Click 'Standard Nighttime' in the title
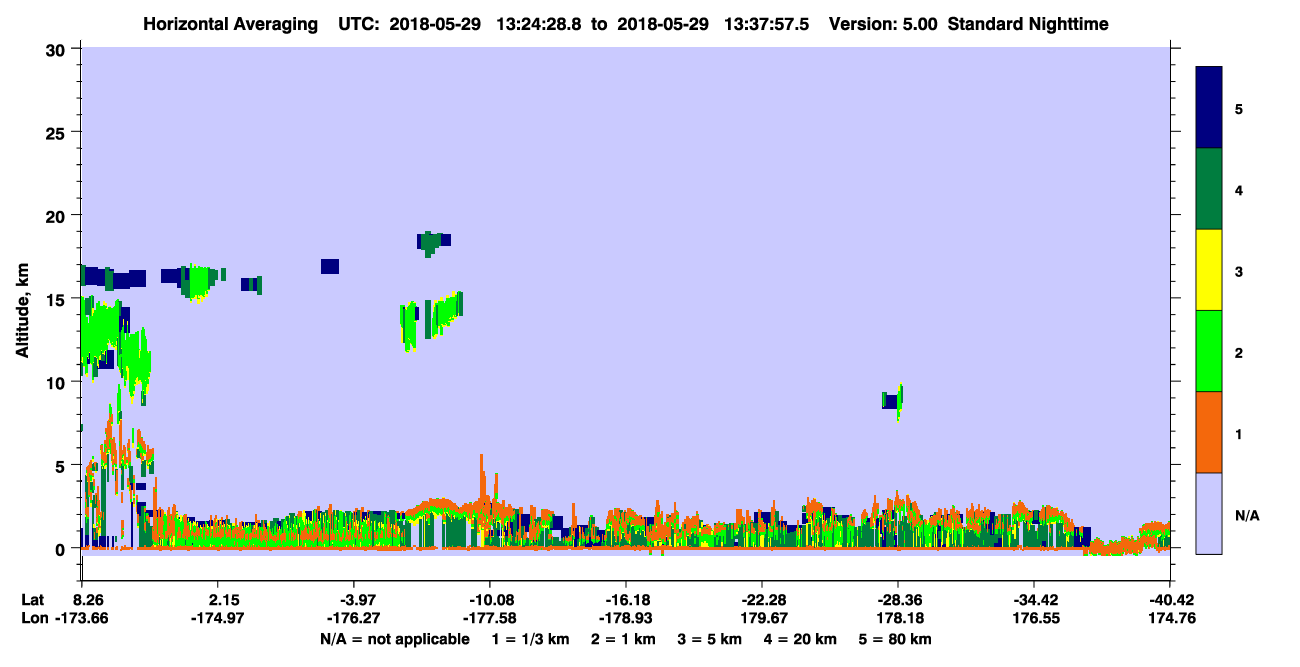1300x667 pixels. tap(1029, 23)
